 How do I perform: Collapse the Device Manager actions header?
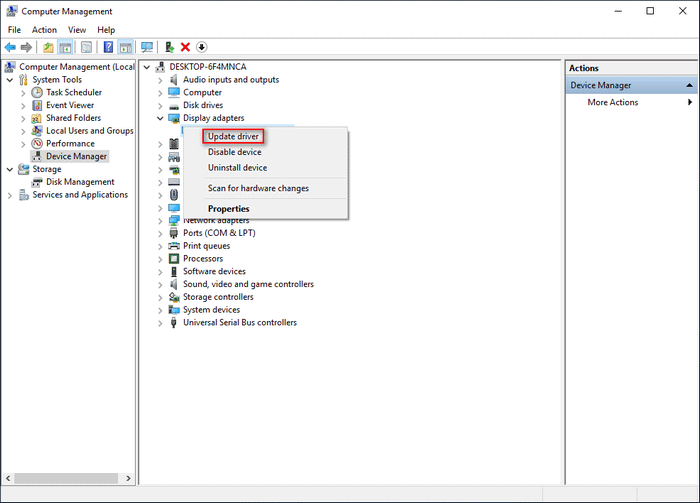pyautogui.click(x=690, y=85)
